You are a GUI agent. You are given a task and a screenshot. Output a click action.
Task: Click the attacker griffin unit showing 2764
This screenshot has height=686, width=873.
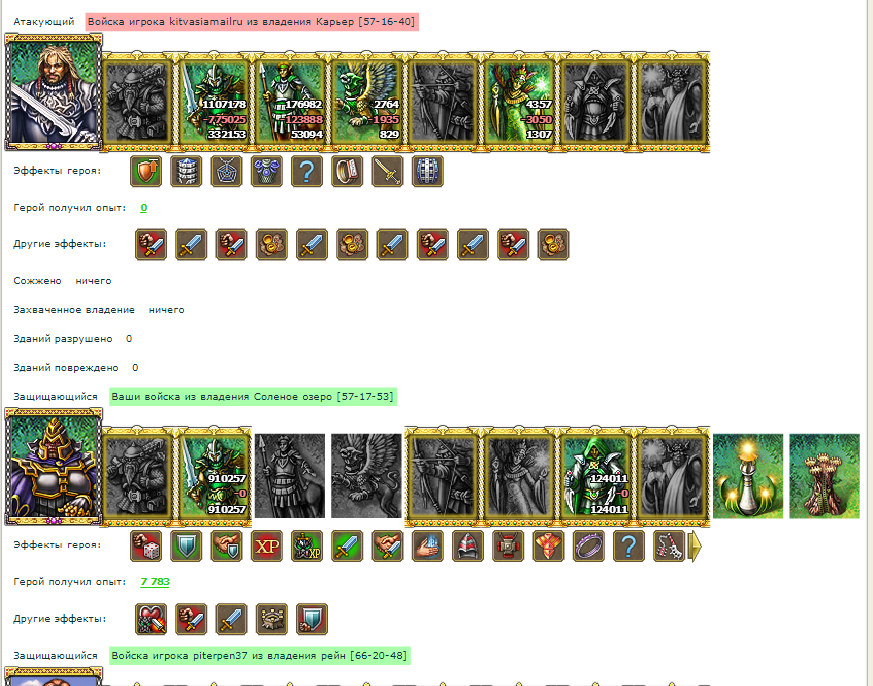pos(366,102)
